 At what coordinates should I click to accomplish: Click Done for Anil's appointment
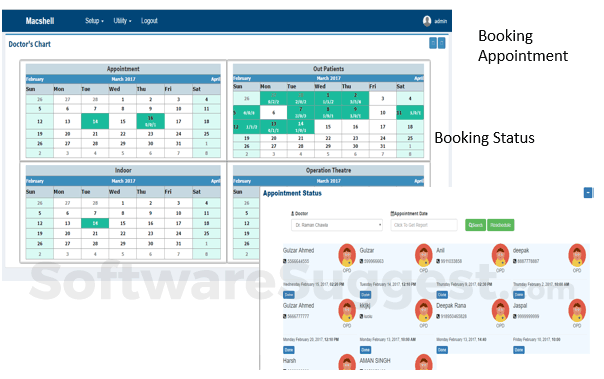pos(442,295)
